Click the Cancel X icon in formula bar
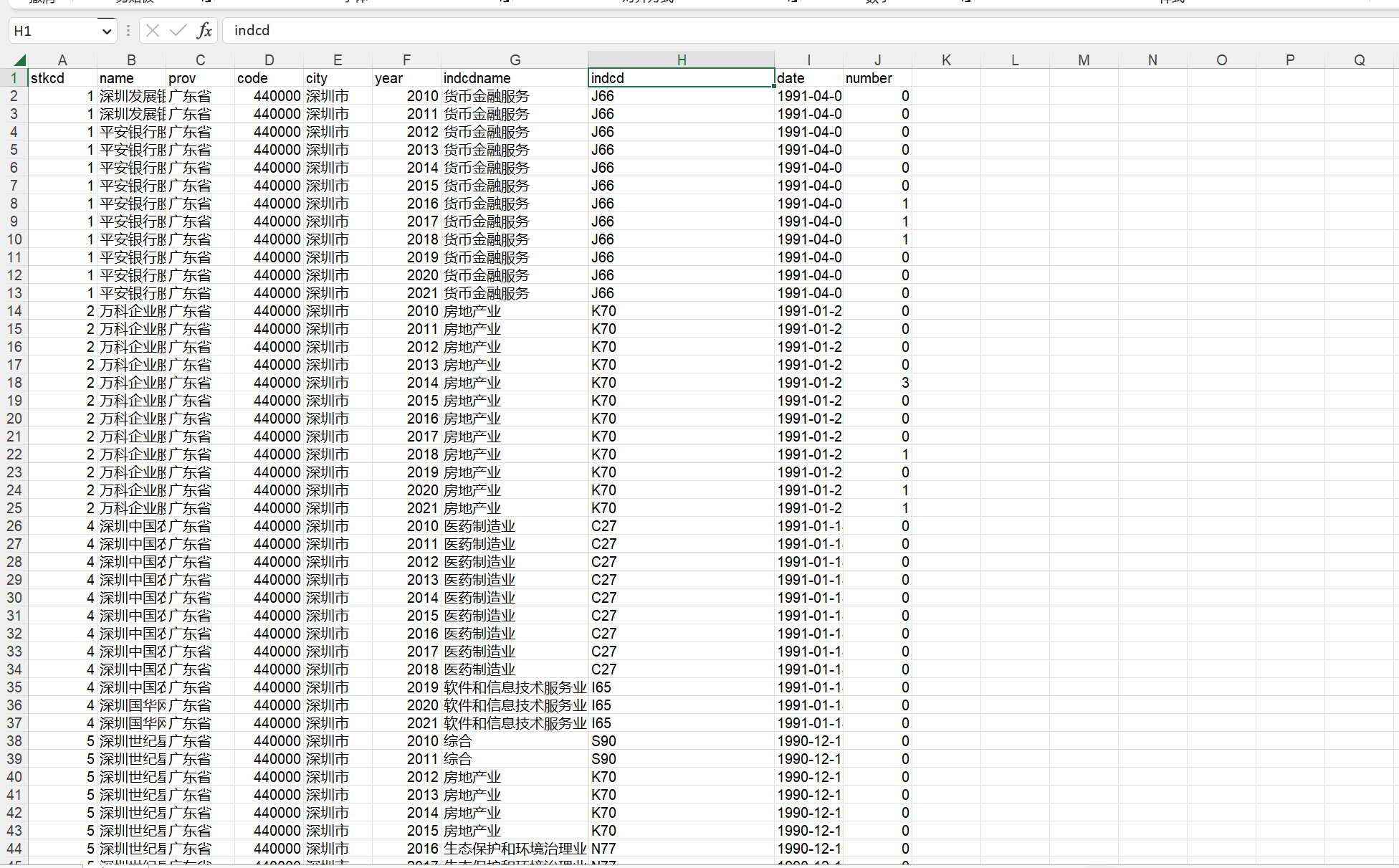The height and width of the screenshot is (868, 1399). click(152, 30)
